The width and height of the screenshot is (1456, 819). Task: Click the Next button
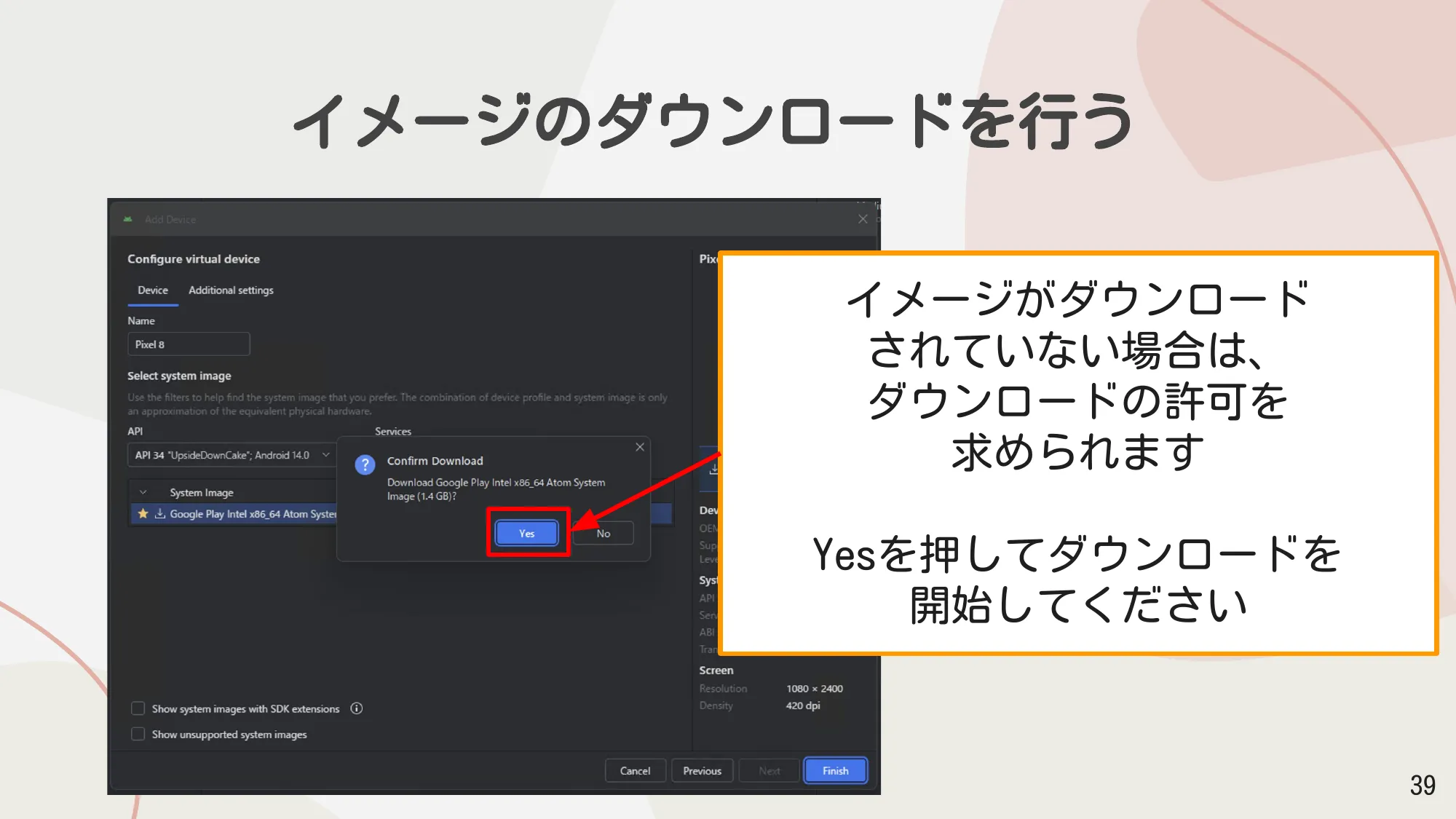click(769, 770)
